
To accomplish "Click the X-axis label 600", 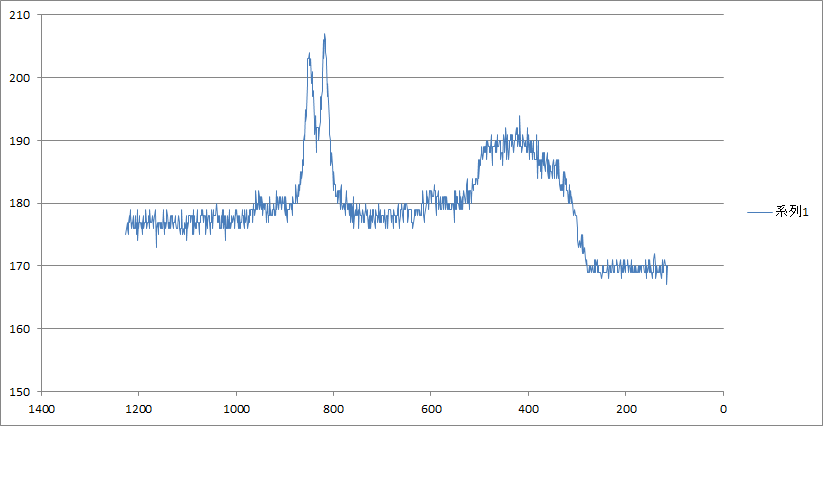I will click(x=431, y=409).
